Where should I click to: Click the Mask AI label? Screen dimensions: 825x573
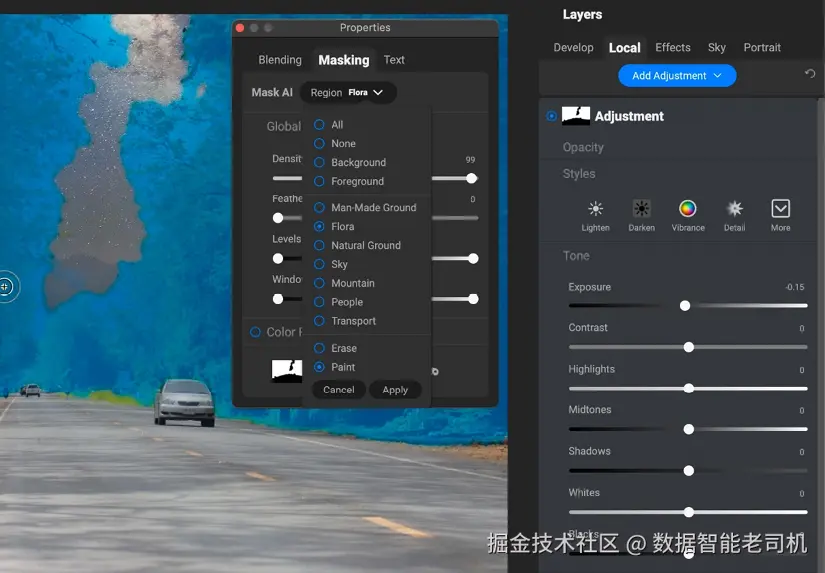272,93
